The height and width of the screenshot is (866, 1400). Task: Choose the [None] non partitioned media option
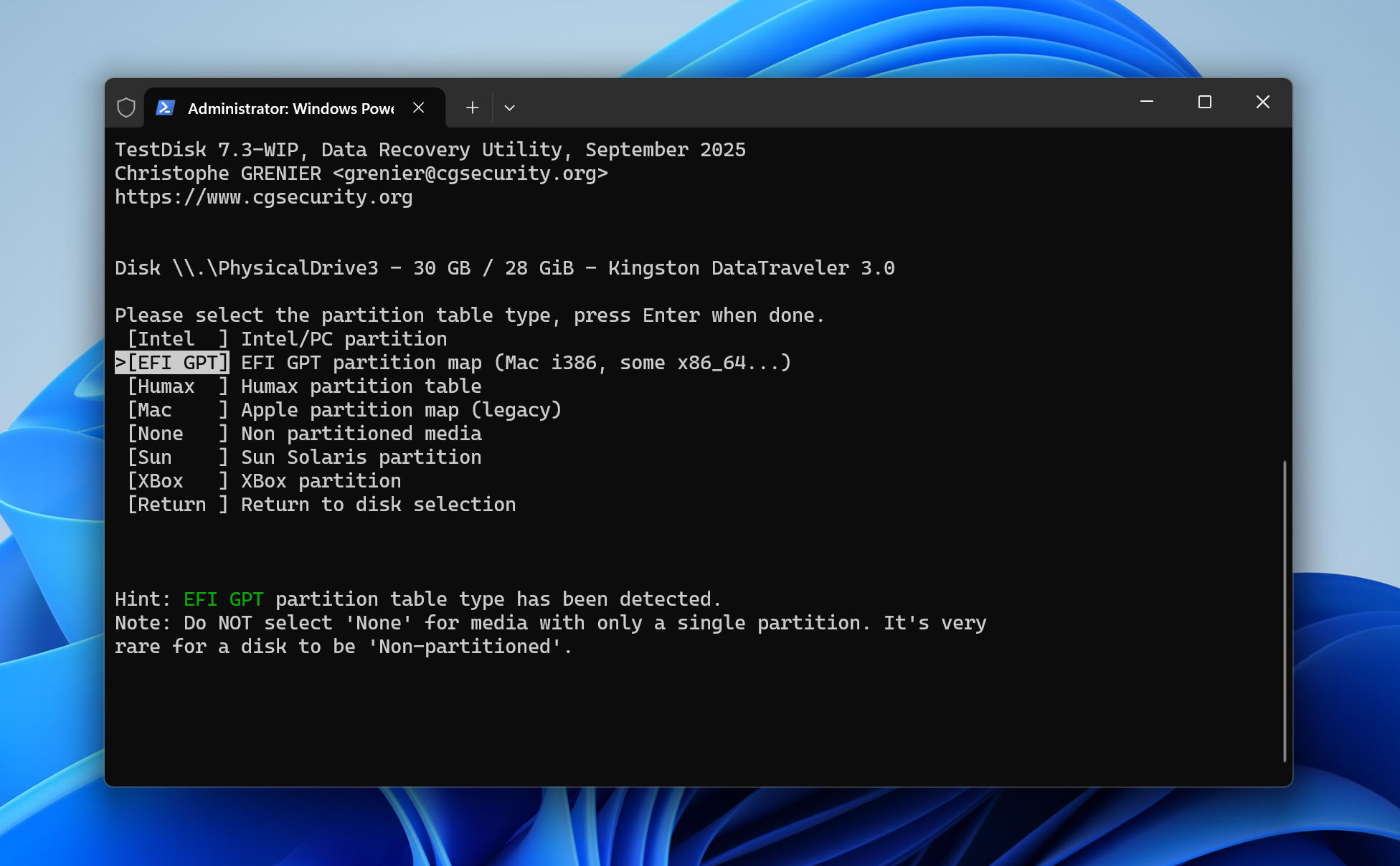[x=178, y=434]
